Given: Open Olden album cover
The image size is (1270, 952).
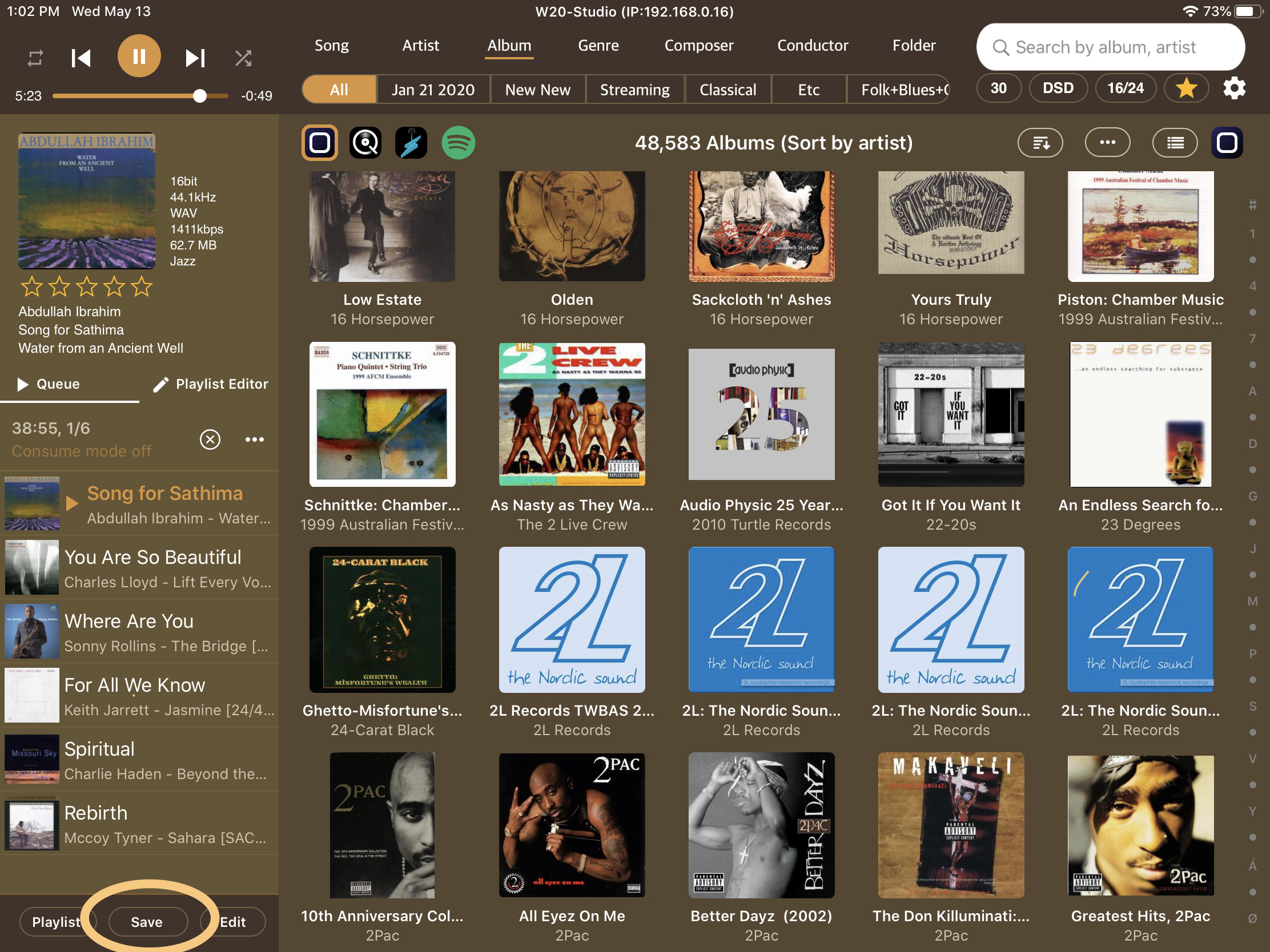Looking at the screenshot, I should coord(572,227).
